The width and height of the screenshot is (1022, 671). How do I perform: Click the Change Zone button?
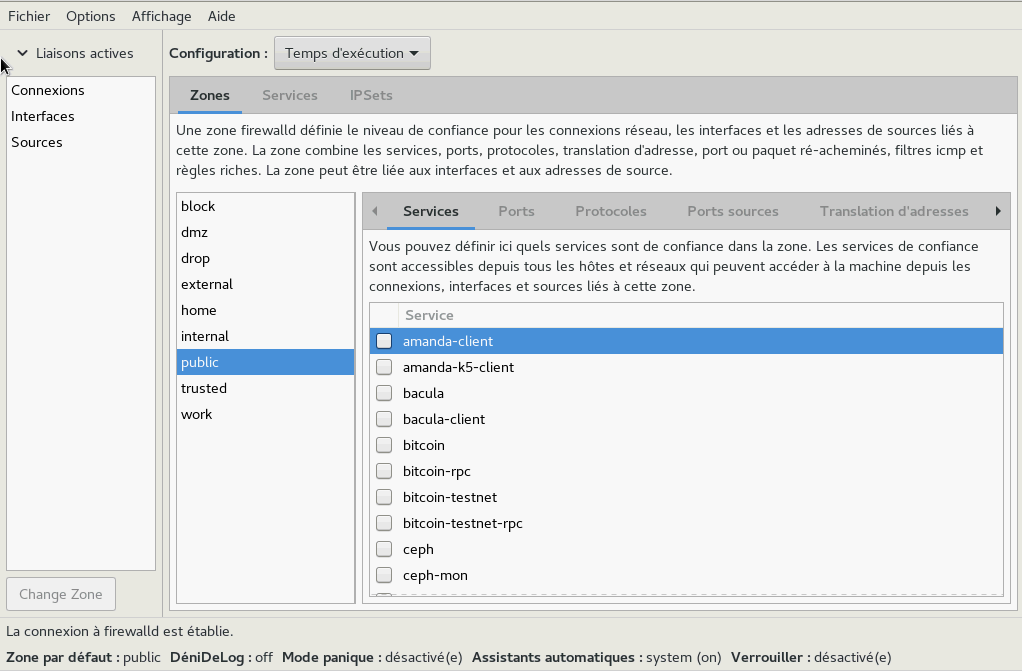[61, 594]
